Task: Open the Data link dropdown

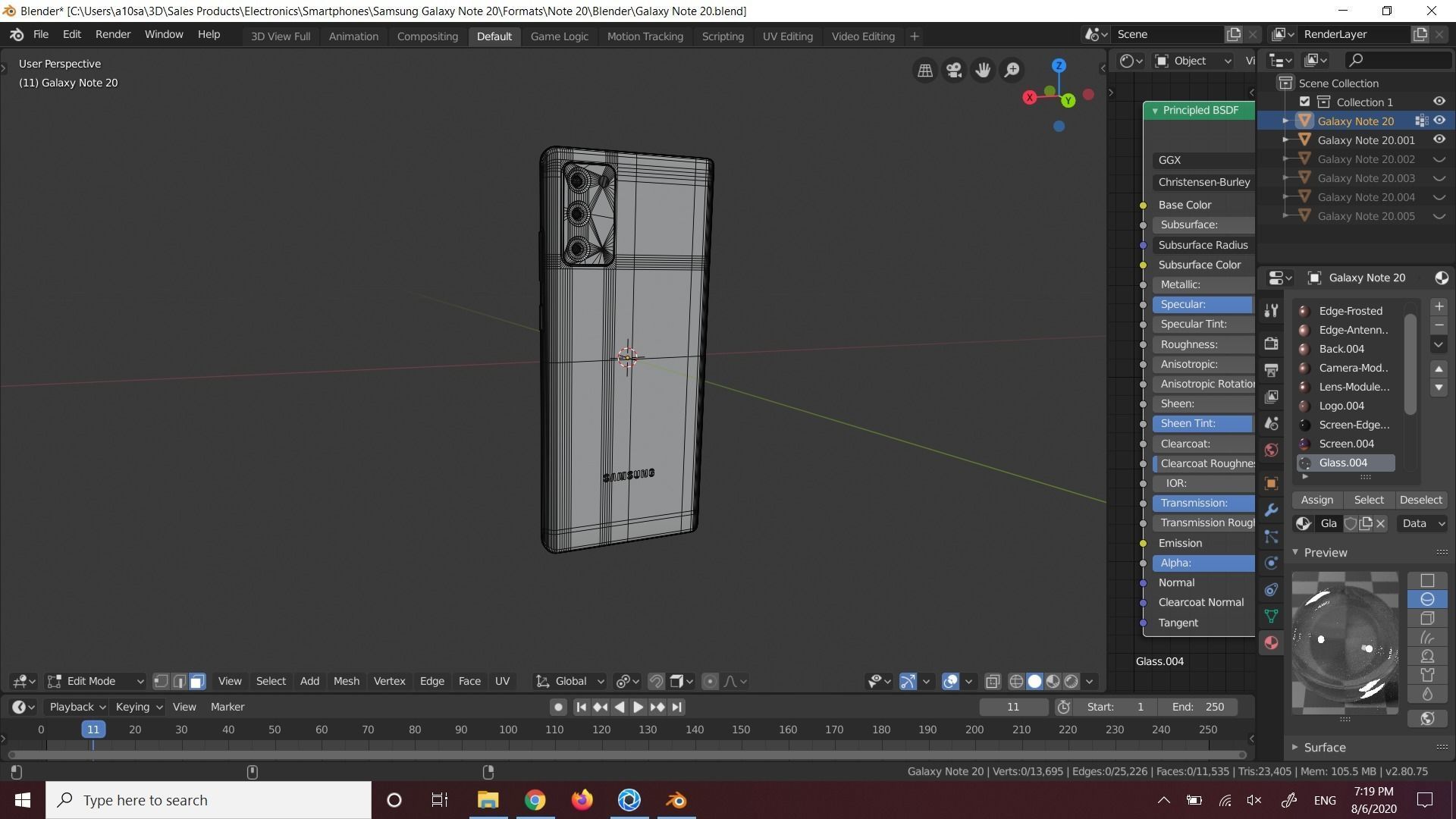Action: click(x=1422, y=523)
